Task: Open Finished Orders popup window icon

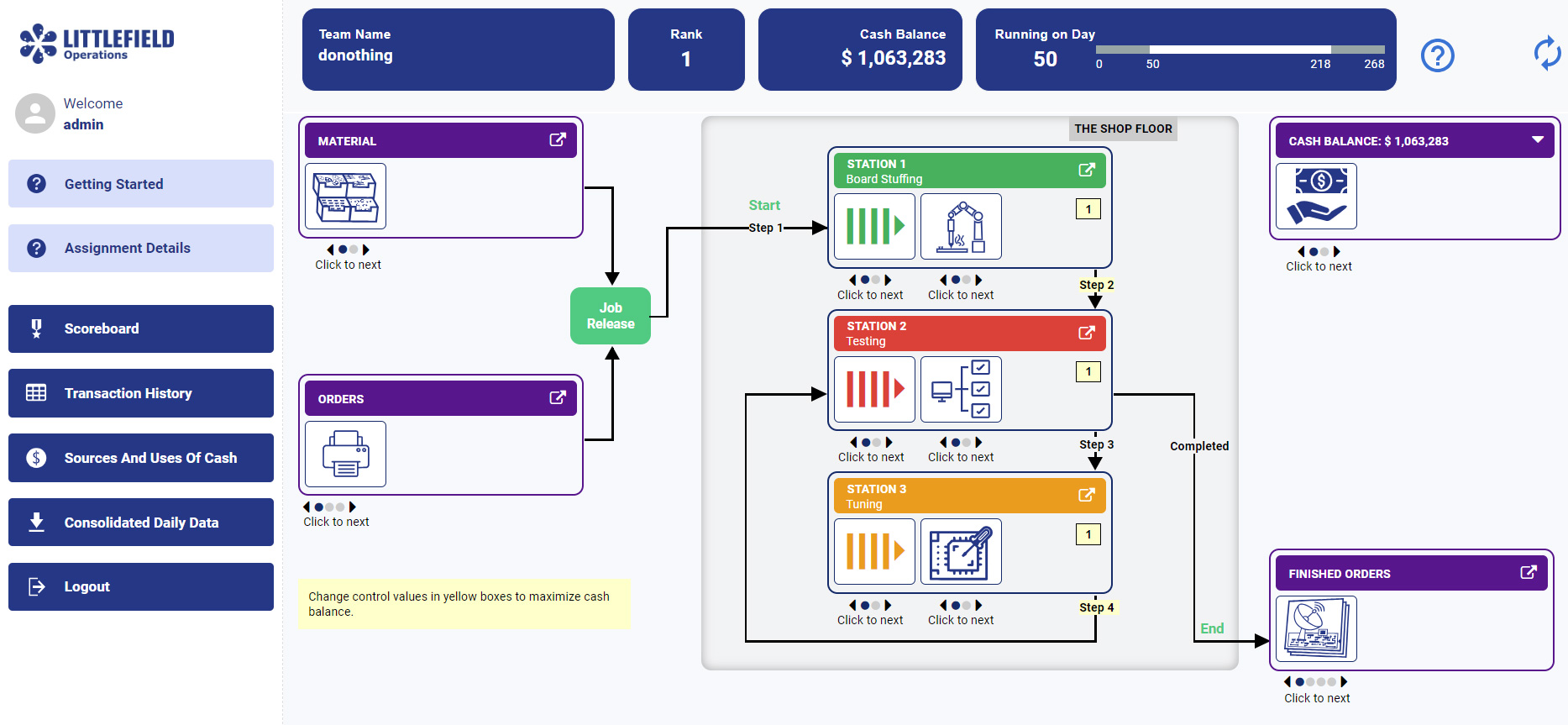Action: [1529, 572]
